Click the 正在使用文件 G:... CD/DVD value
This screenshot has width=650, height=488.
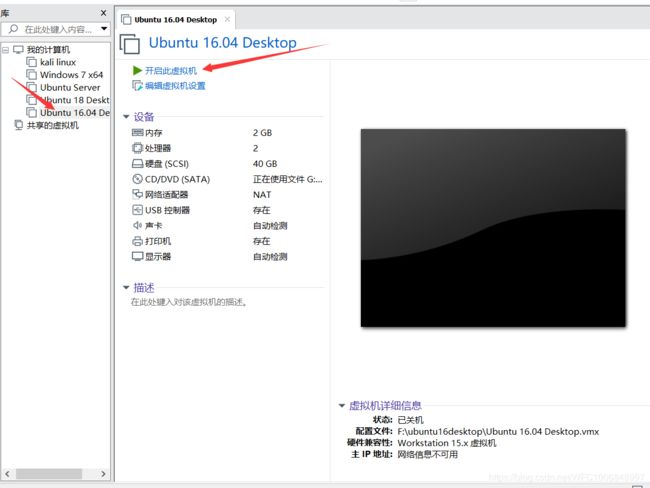click(287, 179)
